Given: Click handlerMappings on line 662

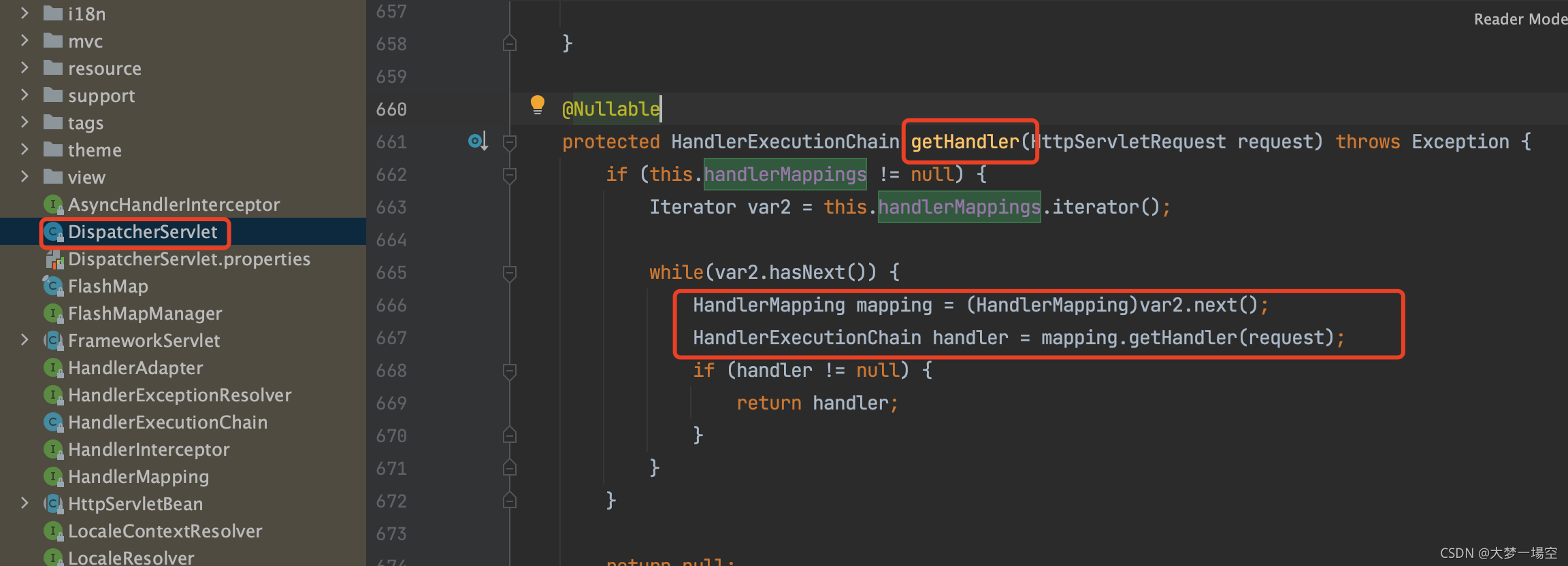Looking at the screenshot, I should click(785, 174).
